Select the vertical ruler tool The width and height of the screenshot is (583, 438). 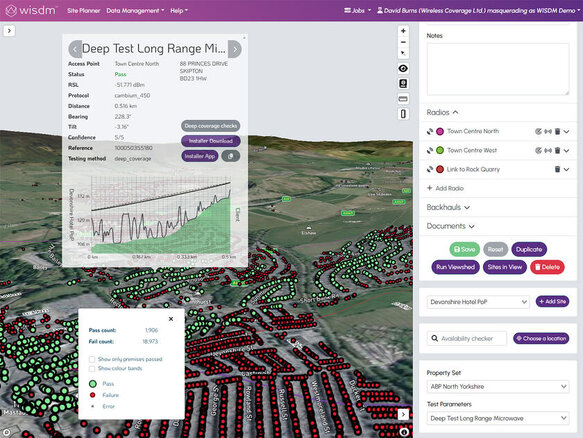tap(403, 114)
